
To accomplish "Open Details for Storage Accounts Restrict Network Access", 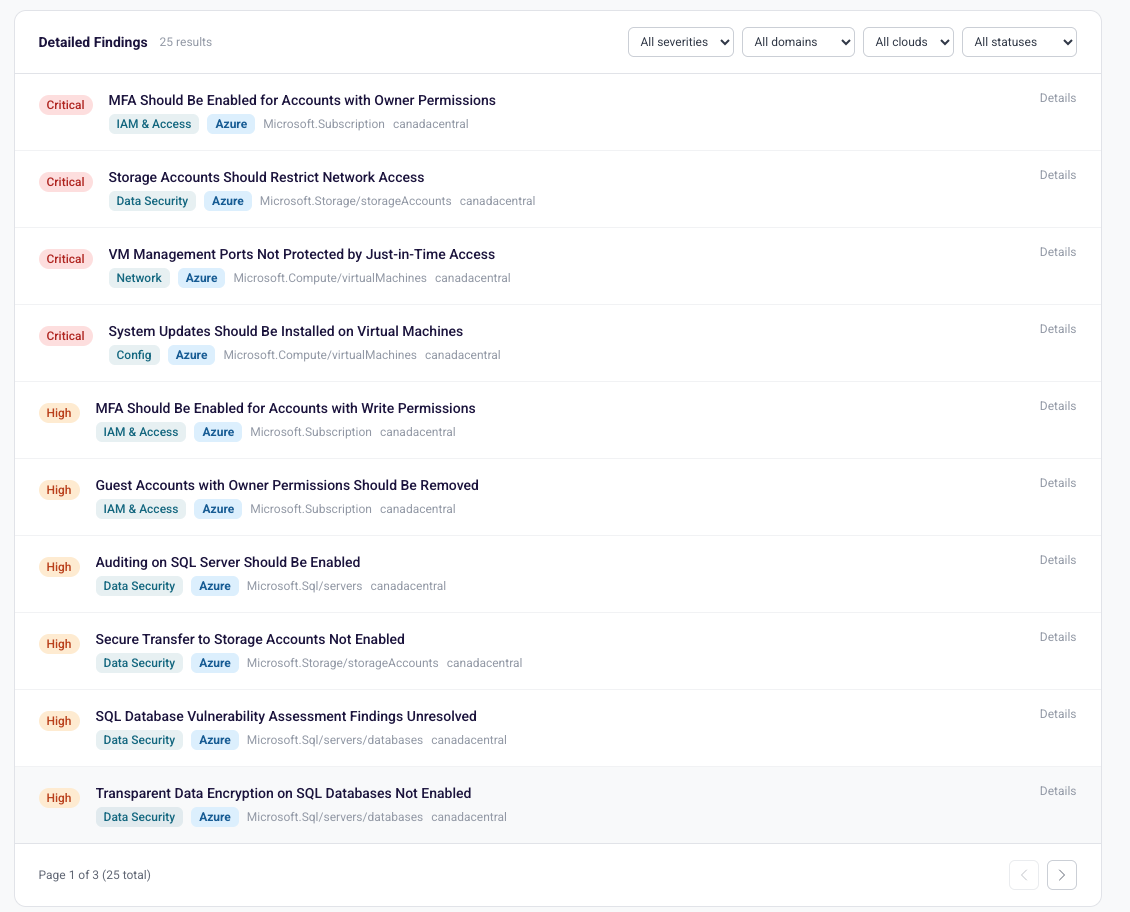I will click(x=1057, y=175).
